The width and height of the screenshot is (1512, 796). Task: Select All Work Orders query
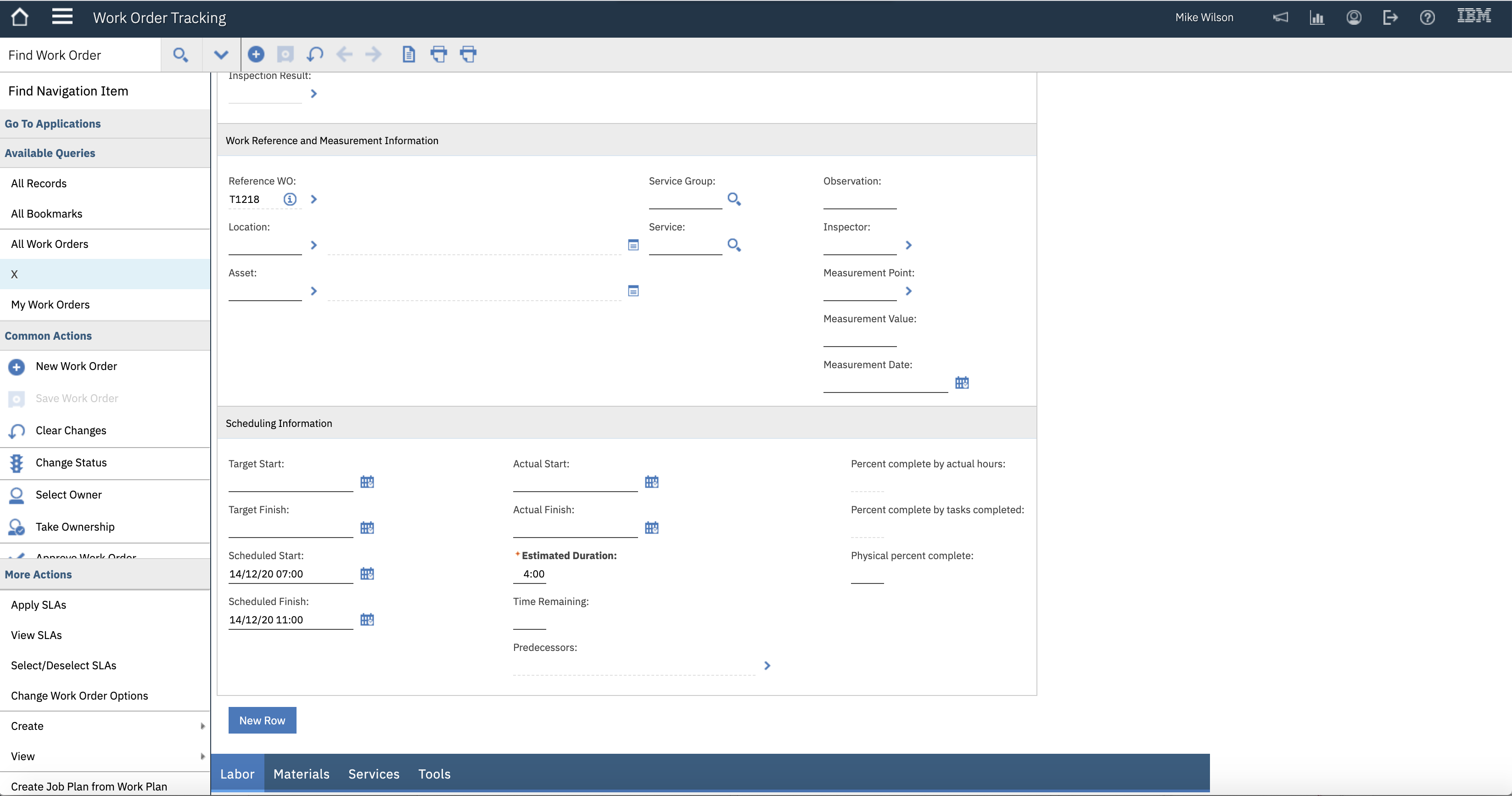[x=49, y=244]
